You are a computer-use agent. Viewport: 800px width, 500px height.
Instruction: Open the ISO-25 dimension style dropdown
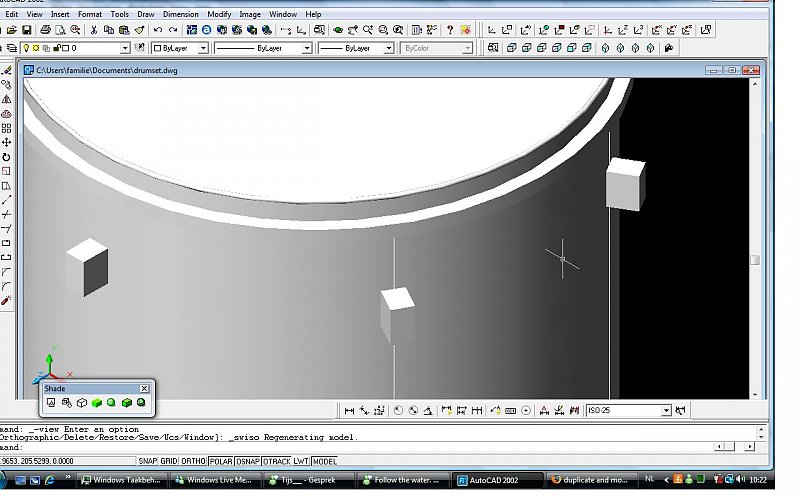[666, 410]
